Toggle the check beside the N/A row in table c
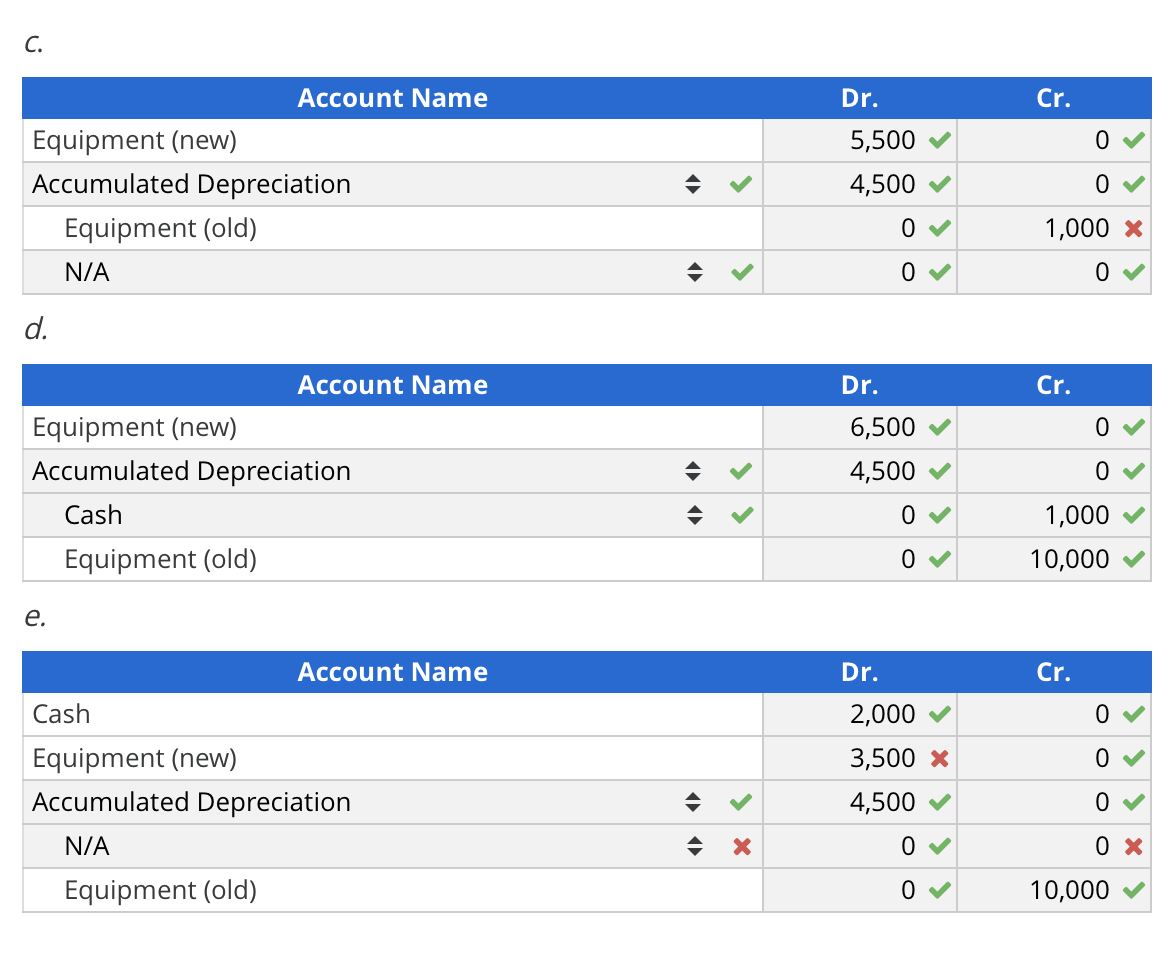The width and height of the screenshot is (1174, 976). click(x=742, y=272)
